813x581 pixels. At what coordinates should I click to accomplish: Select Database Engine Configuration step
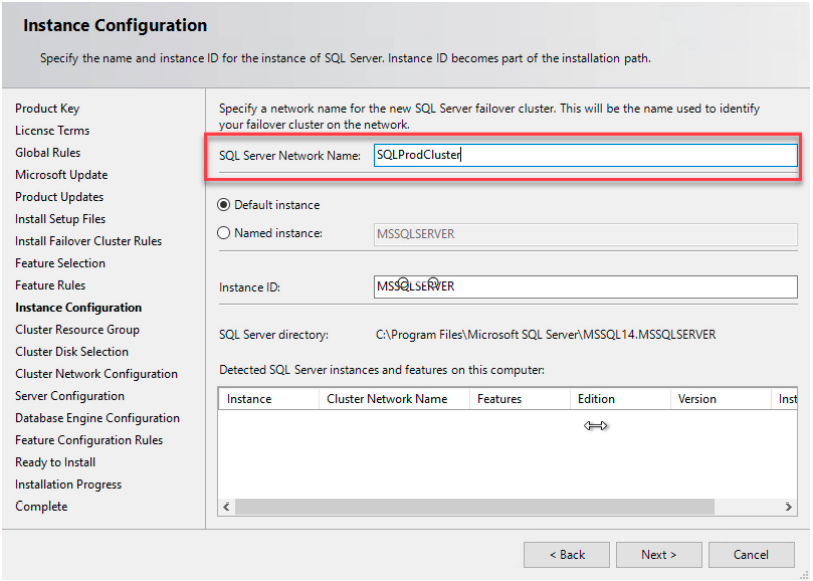[97, 418]
